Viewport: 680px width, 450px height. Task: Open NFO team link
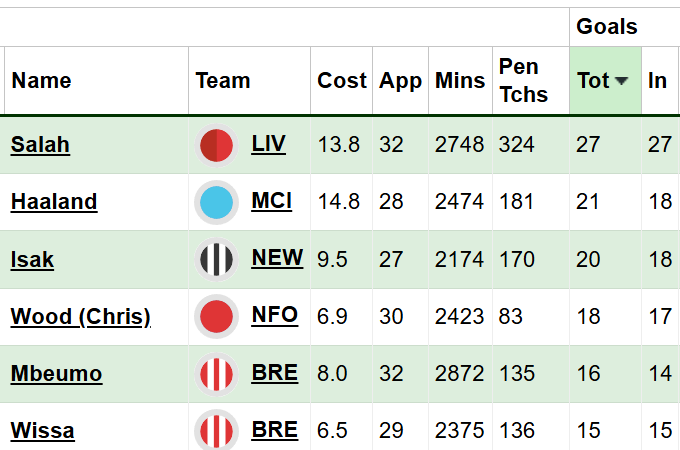coord(275,315)
